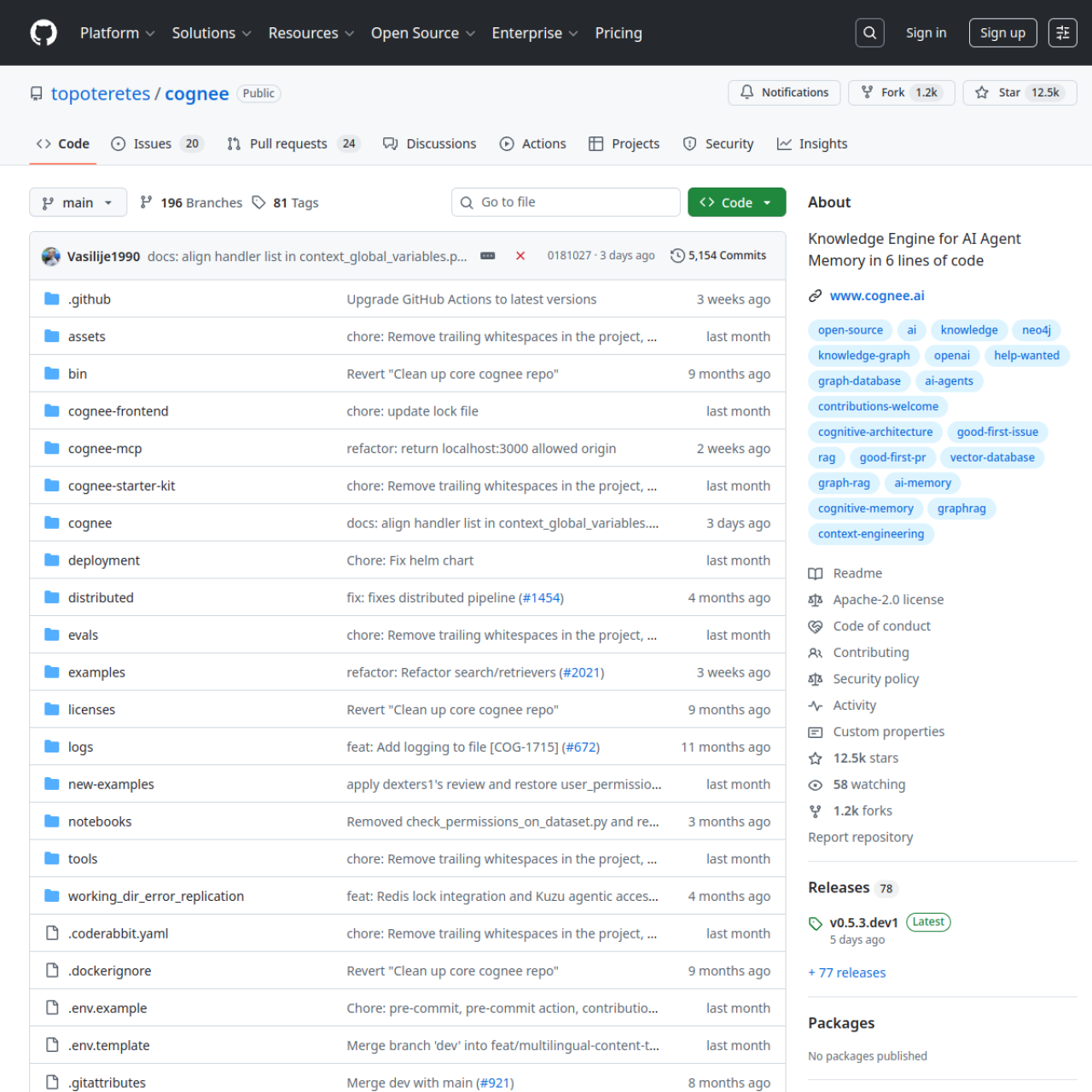The image size is (1092, 1092).
Task: Click the red X failed-checks icon
Action: click(x=520, y=255)
